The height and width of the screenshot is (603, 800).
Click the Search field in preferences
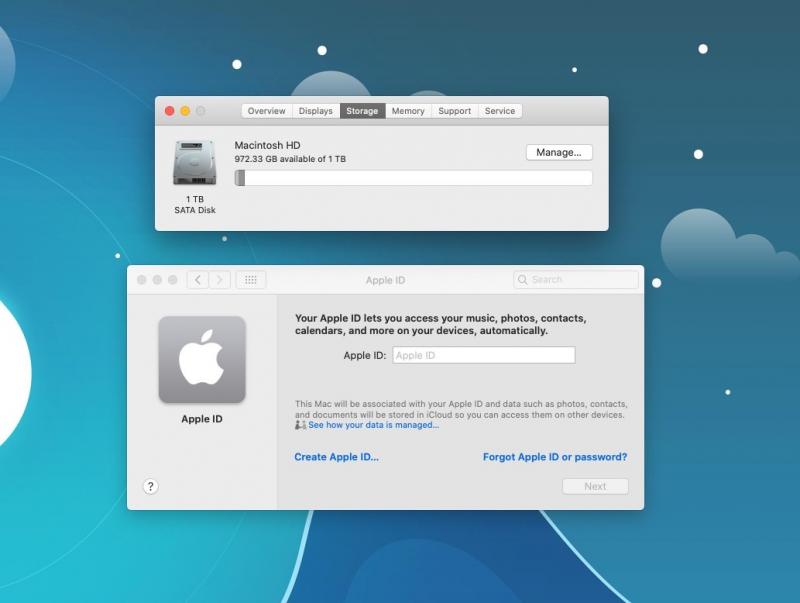pos(576,280)
